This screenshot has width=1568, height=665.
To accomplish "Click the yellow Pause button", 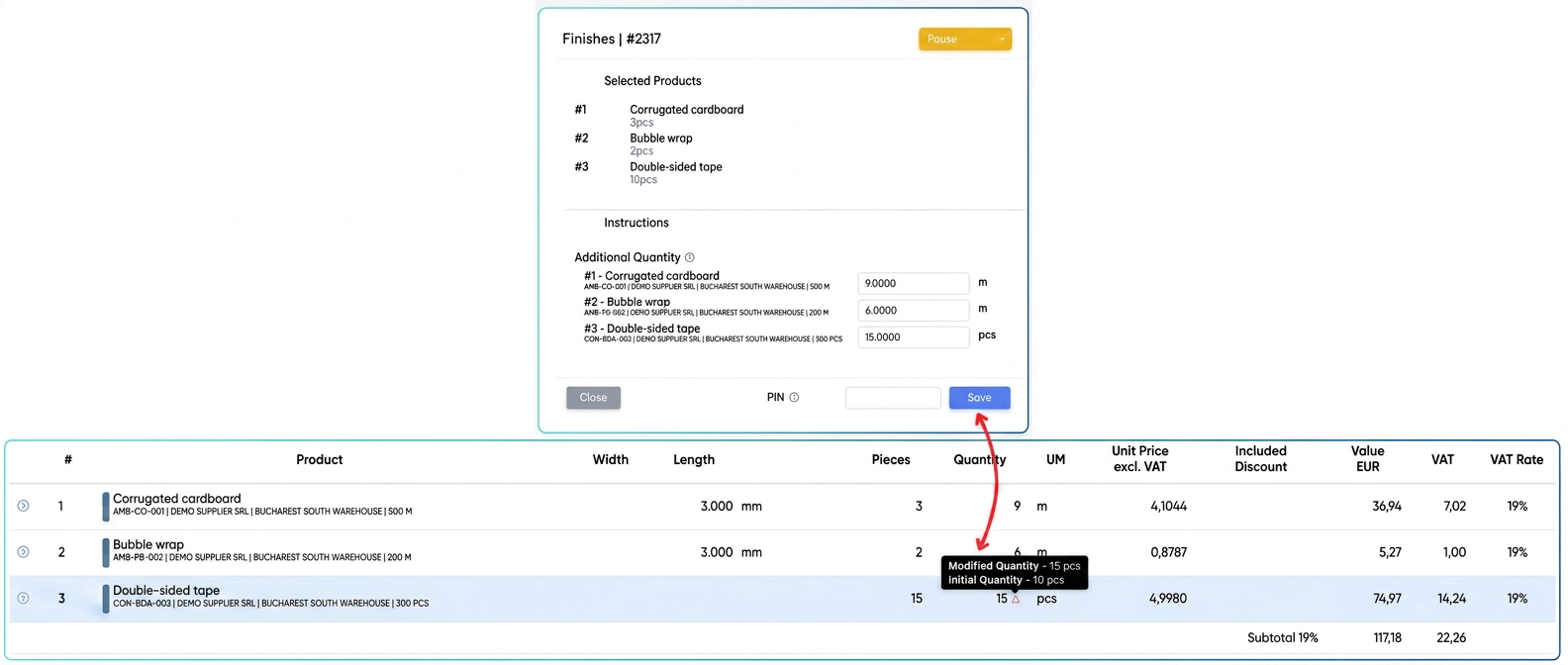I will click(x=956, y=40).
